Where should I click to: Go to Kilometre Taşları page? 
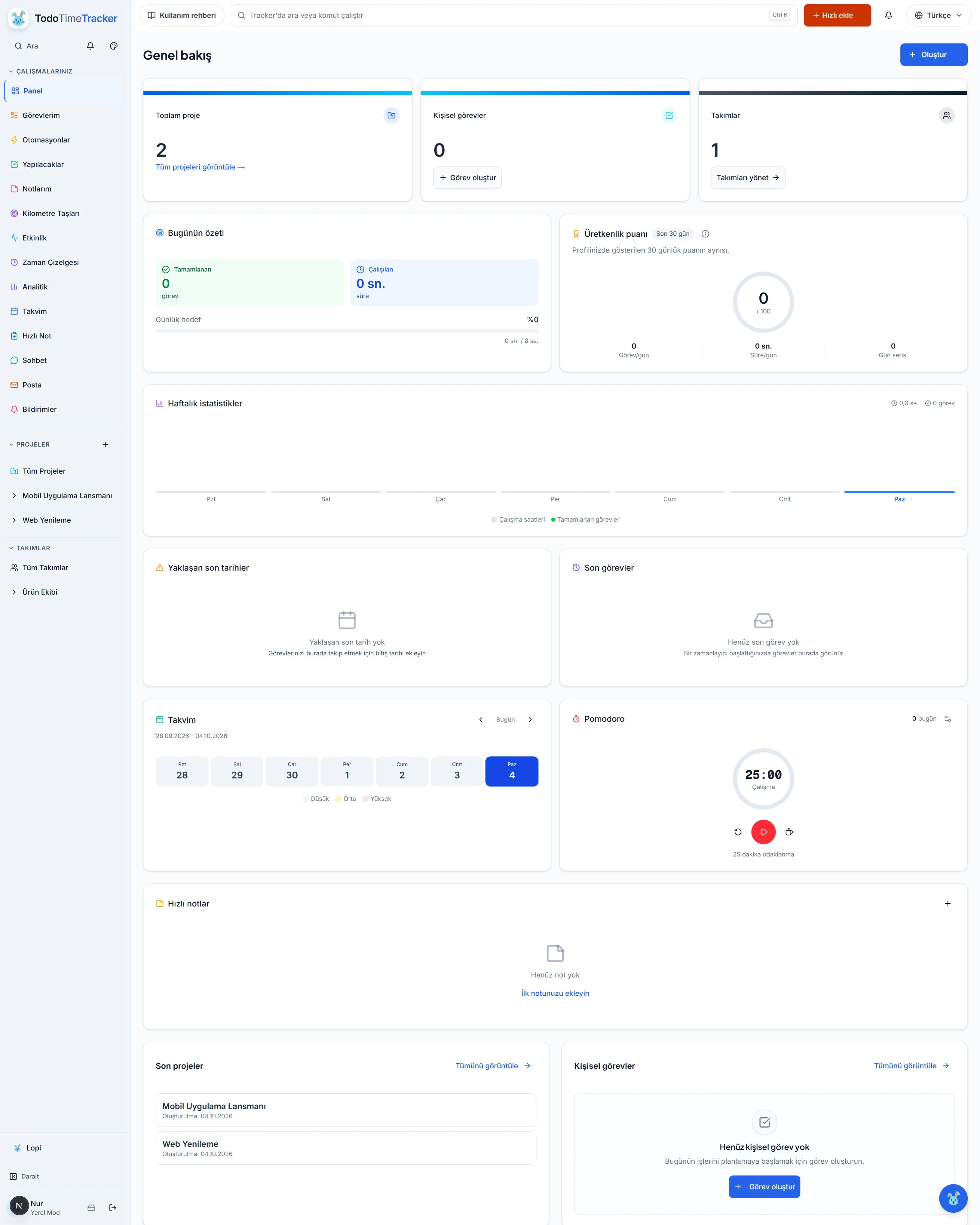(x=63, y=213)
